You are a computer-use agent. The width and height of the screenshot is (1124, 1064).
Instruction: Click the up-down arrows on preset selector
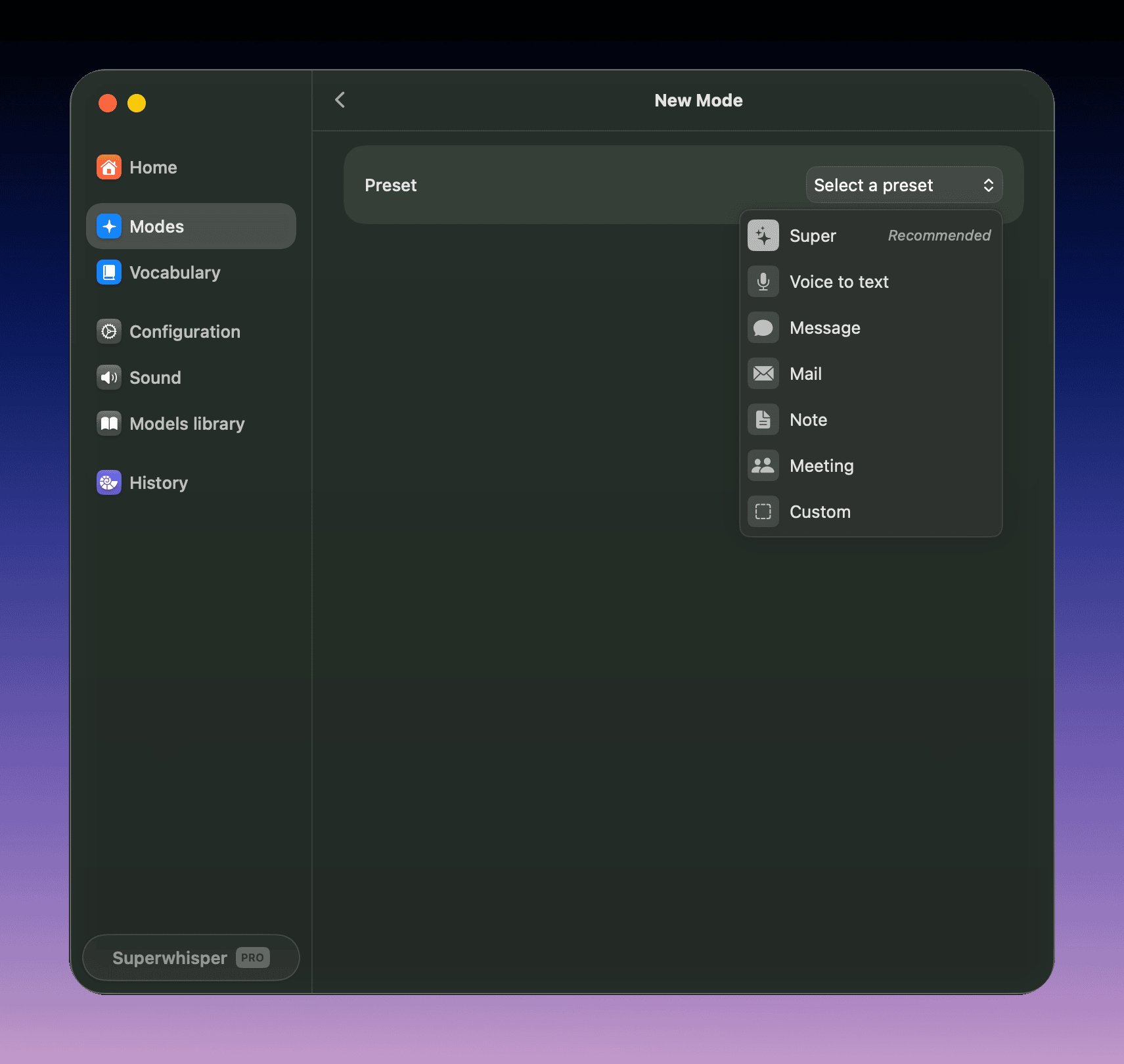tap(988, 185)
